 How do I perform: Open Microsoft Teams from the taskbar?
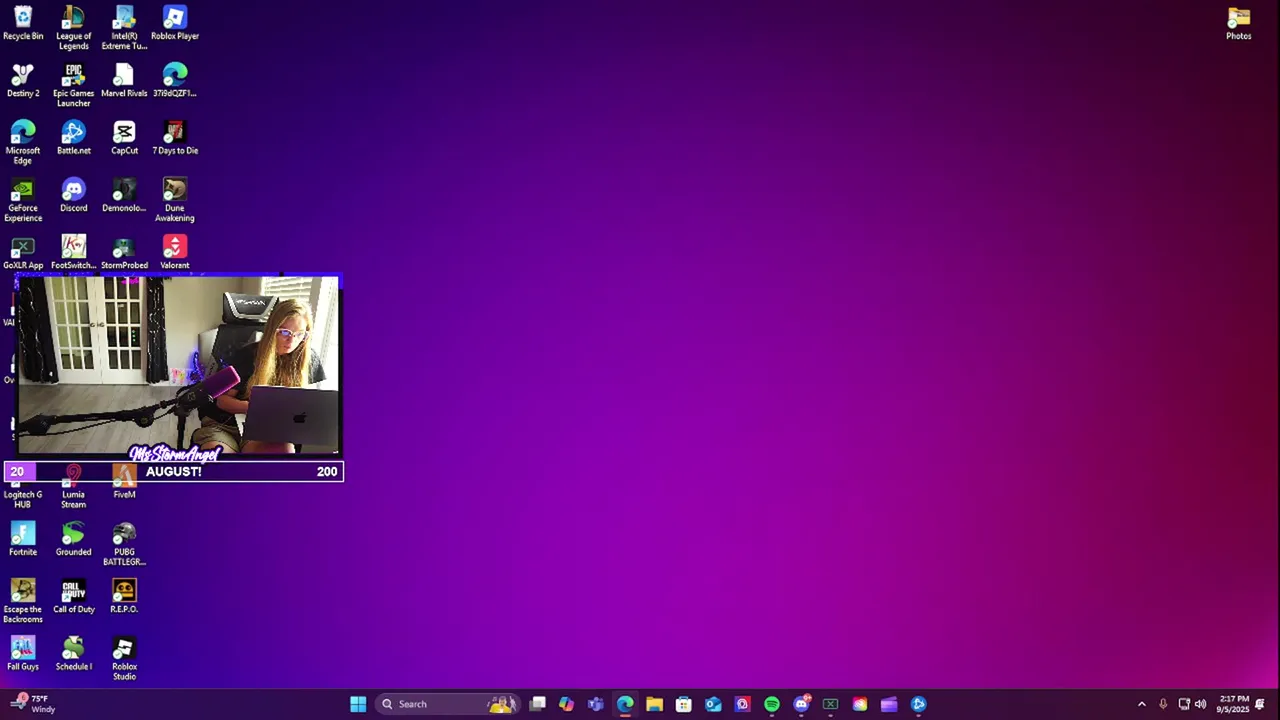596,704
